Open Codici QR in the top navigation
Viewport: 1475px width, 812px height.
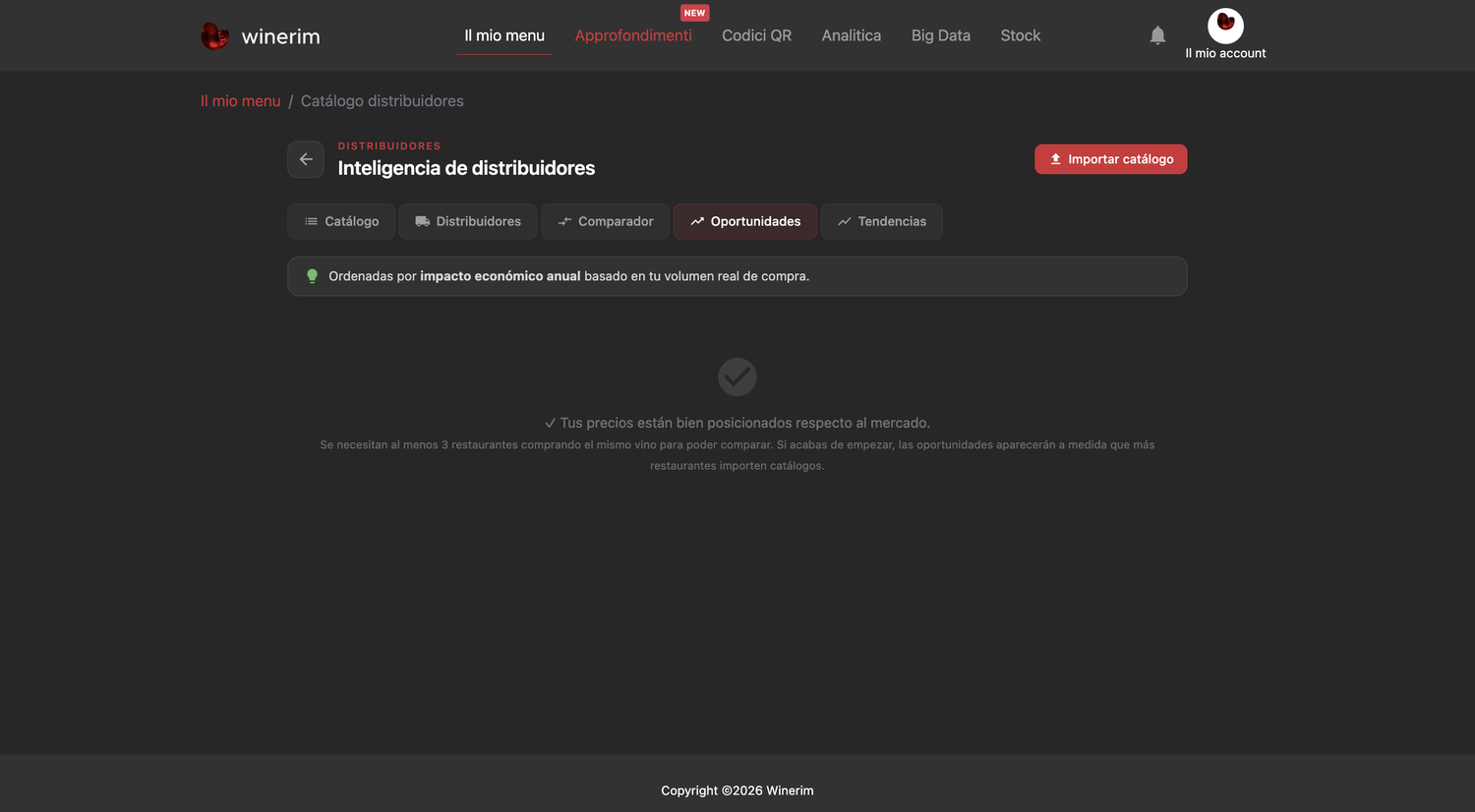[x=756, y=35]
